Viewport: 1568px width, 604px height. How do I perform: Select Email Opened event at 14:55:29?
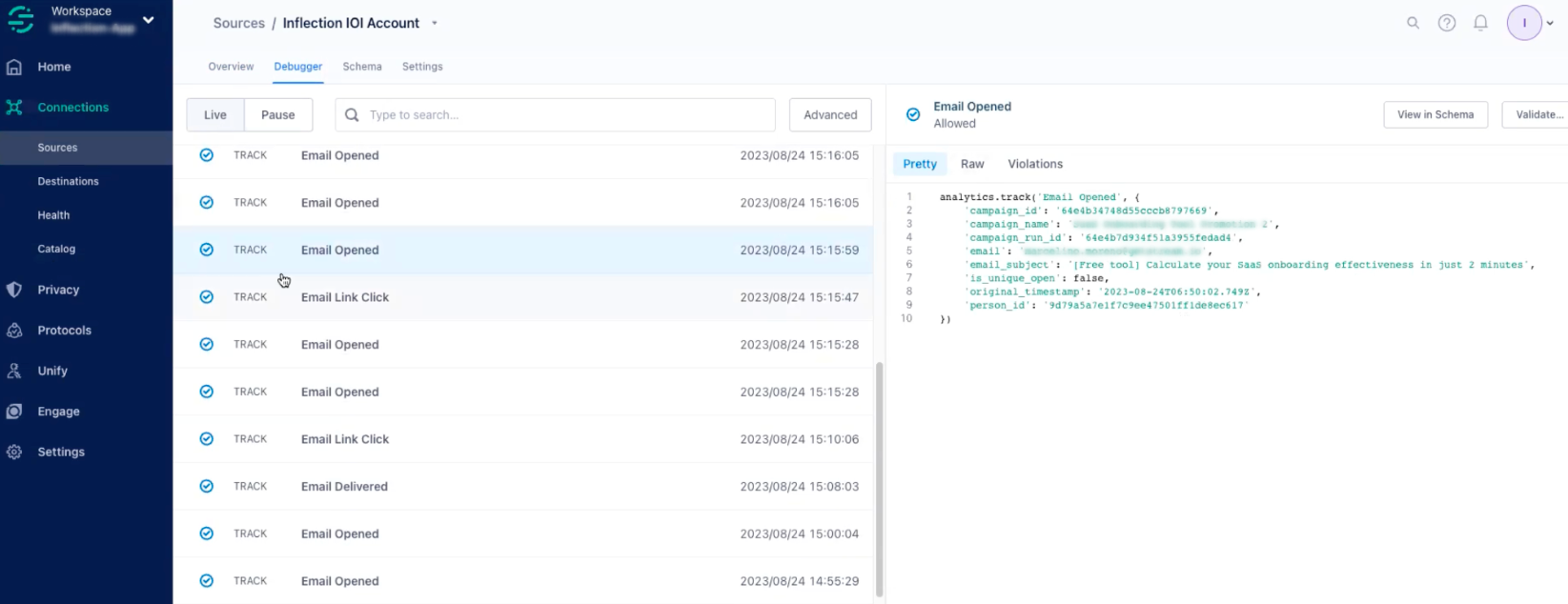(x=523, y=581)
